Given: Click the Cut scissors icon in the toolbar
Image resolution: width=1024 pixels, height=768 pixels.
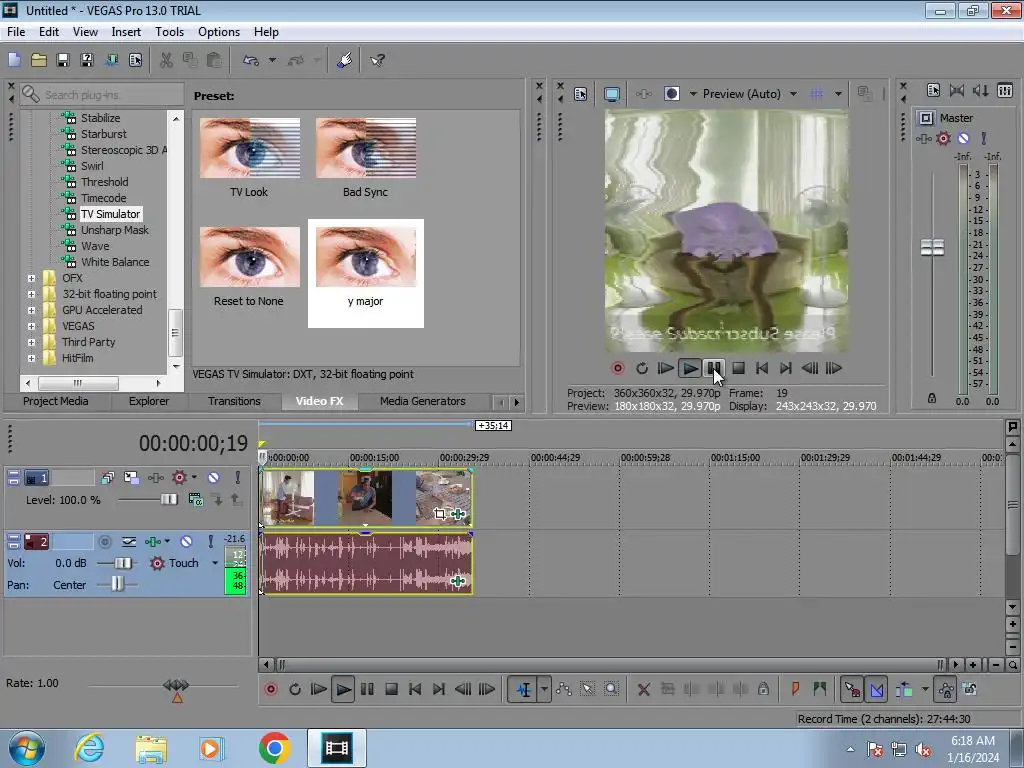Looking at the screenshot, I should tap(166, 60).
